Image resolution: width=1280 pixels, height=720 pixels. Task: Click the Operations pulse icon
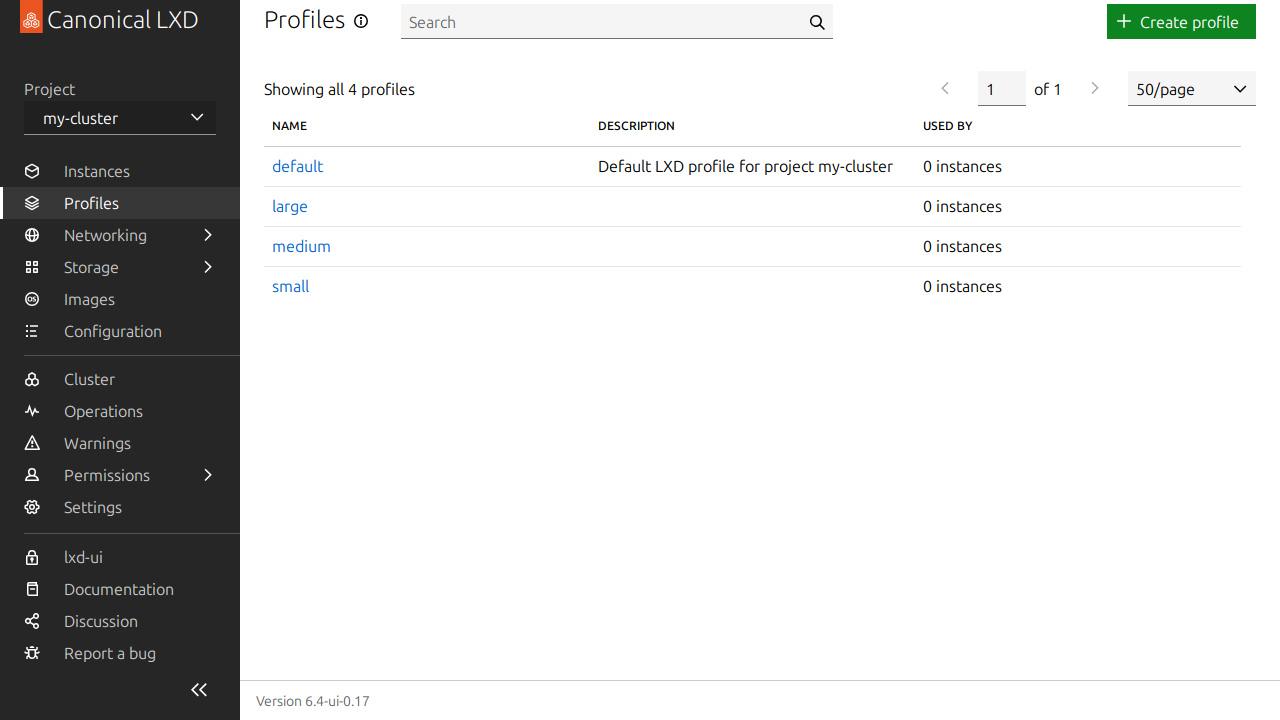[32, 411]
